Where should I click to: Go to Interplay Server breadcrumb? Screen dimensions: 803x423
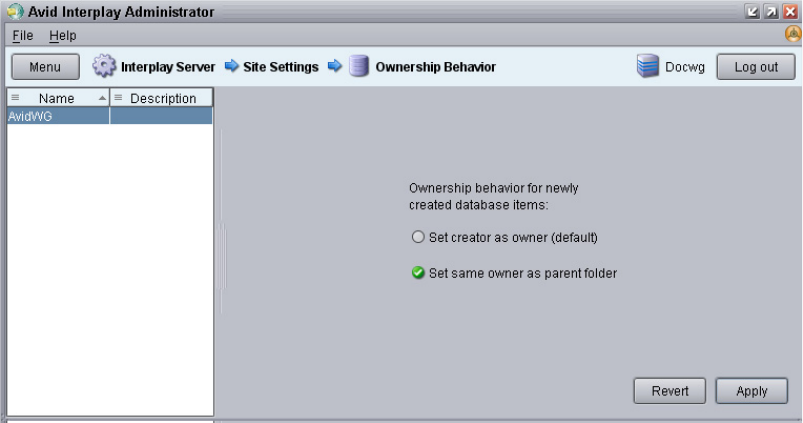(x=167, y=67)
